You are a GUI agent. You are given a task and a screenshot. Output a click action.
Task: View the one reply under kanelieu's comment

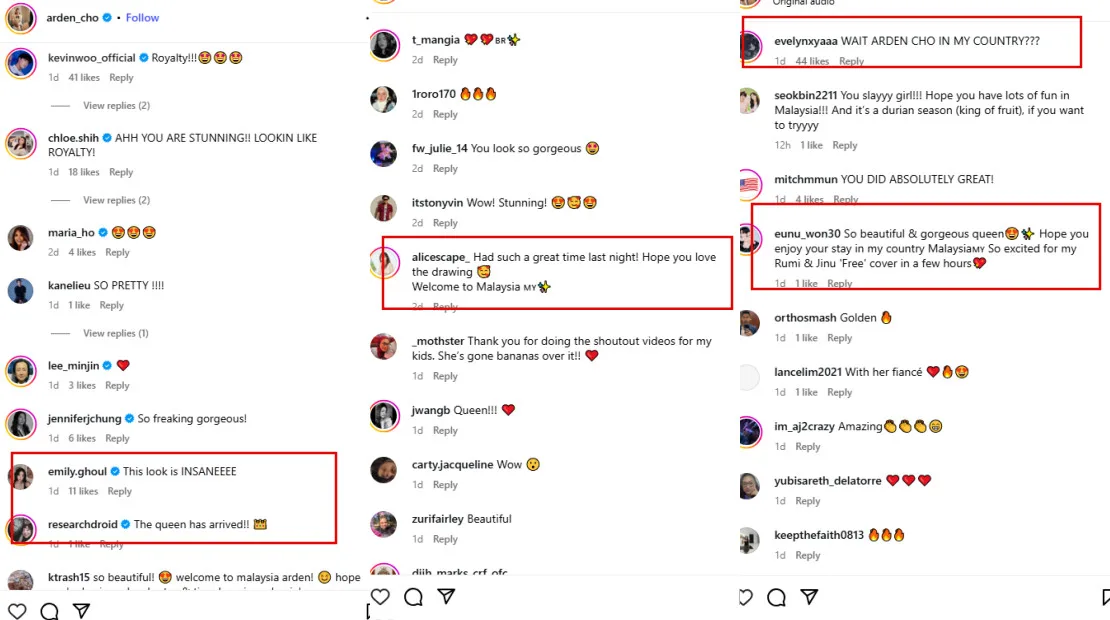pyautogui.click(x=116, y=333)
